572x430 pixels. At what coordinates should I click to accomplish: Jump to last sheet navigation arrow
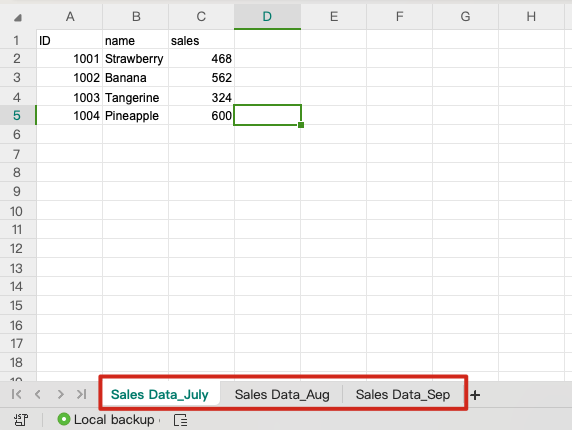pyautogui.click(x=82, y=394)
